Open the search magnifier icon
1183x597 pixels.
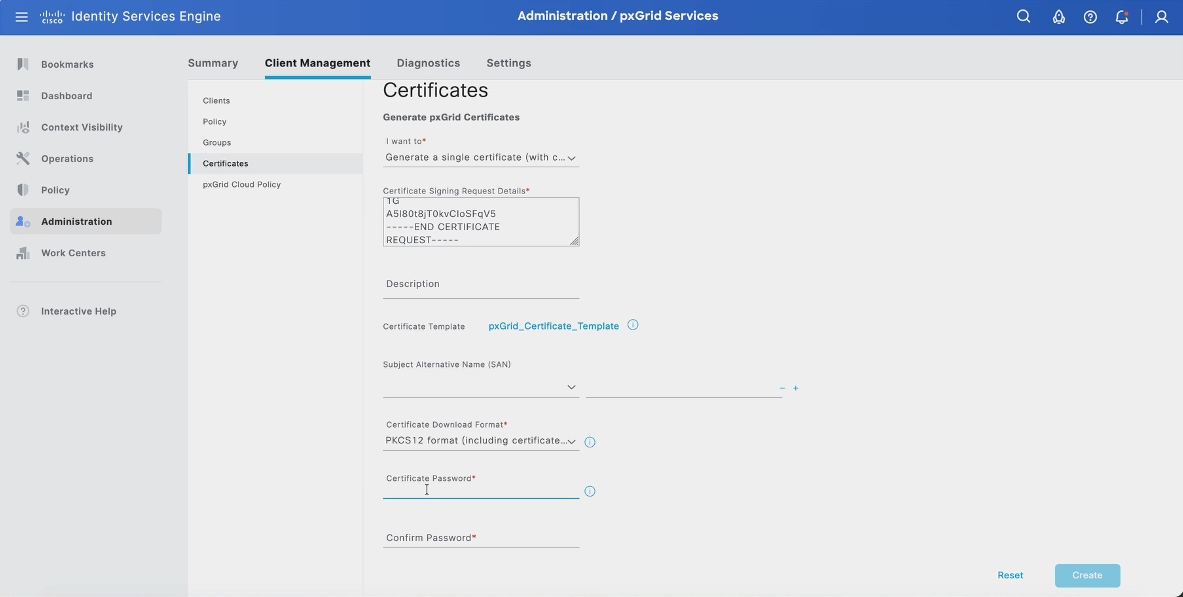coord(1023,17)
